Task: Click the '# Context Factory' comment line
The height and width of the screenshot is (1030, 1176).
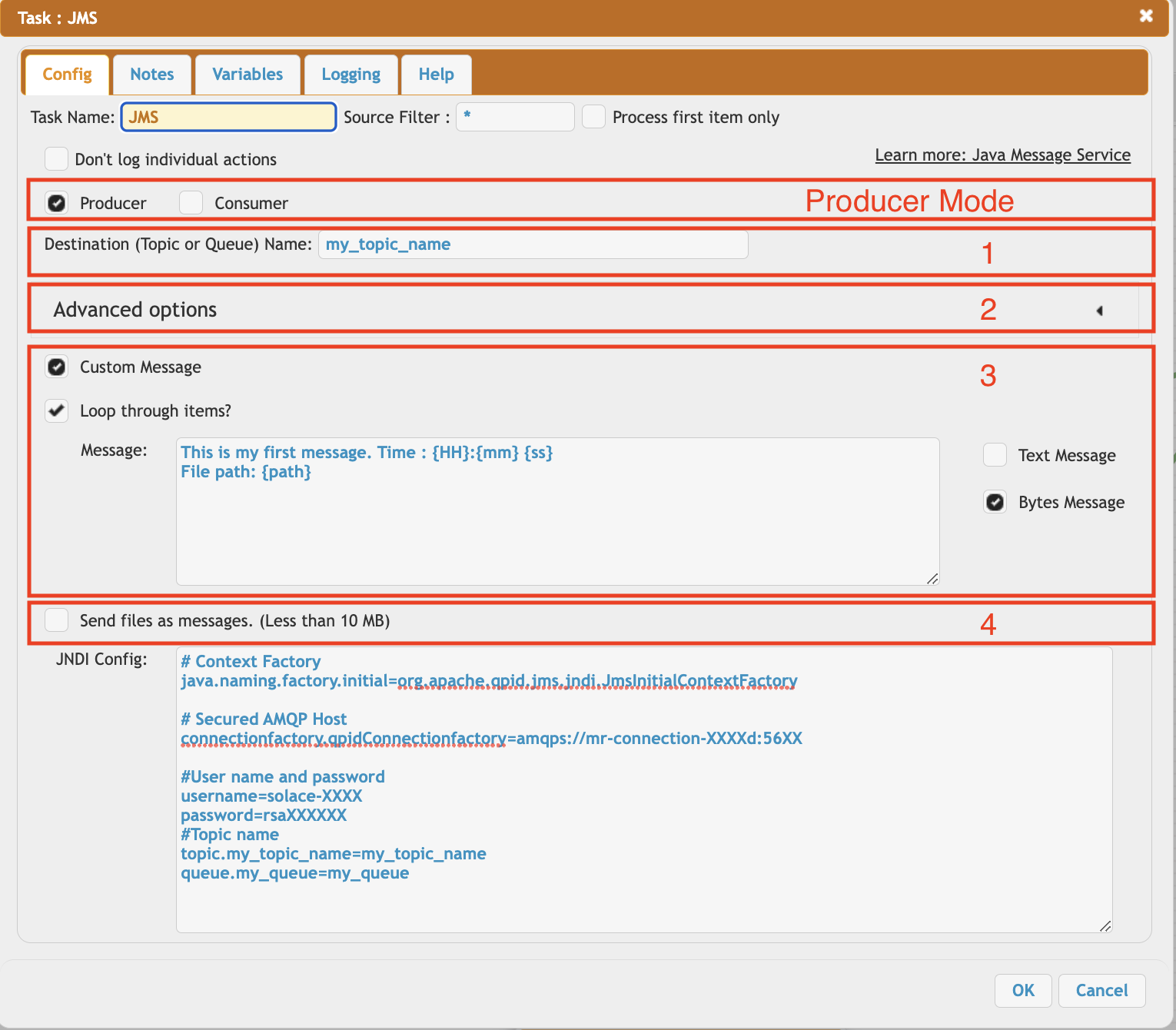Action: coord(251,662)
